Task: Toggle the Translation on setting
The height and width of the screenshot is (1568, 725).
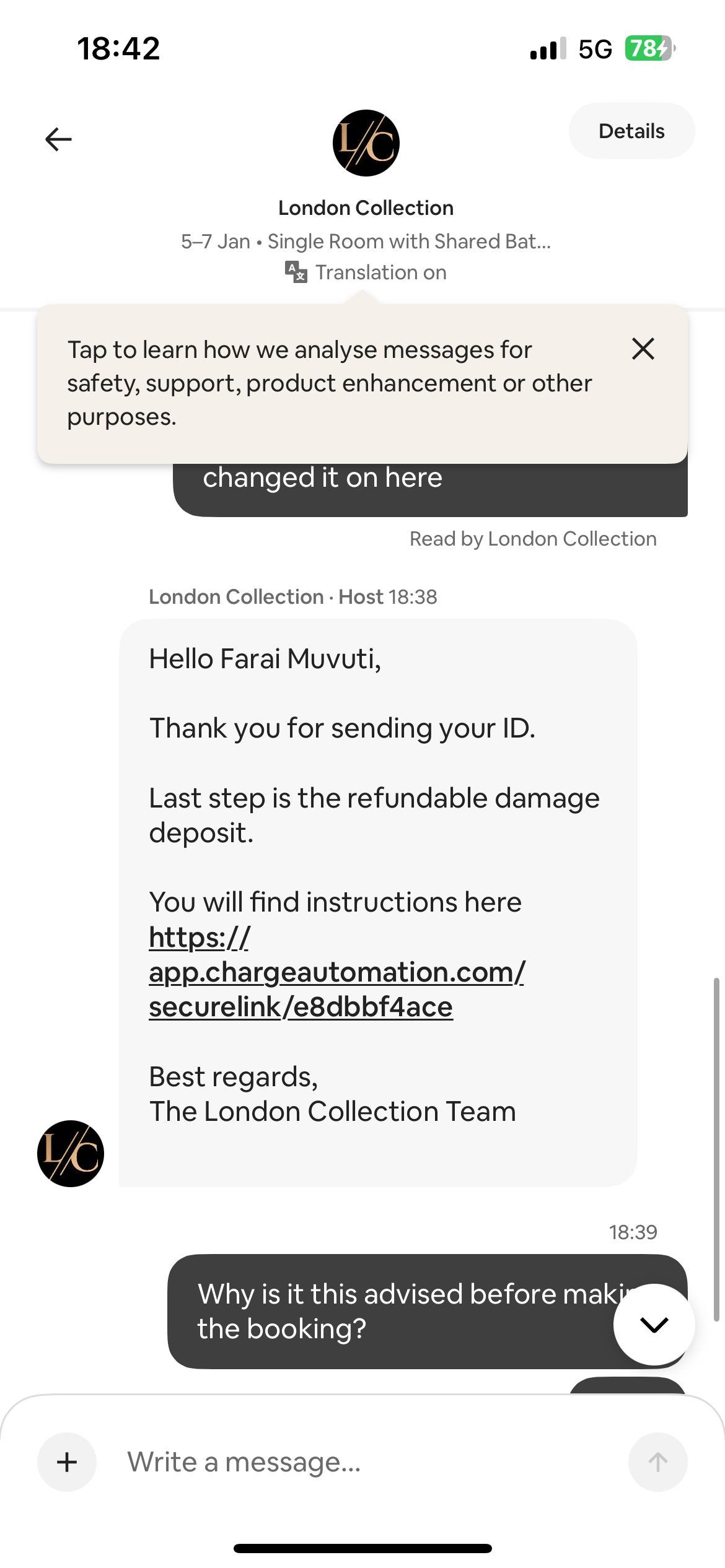Action: (380, 272)
